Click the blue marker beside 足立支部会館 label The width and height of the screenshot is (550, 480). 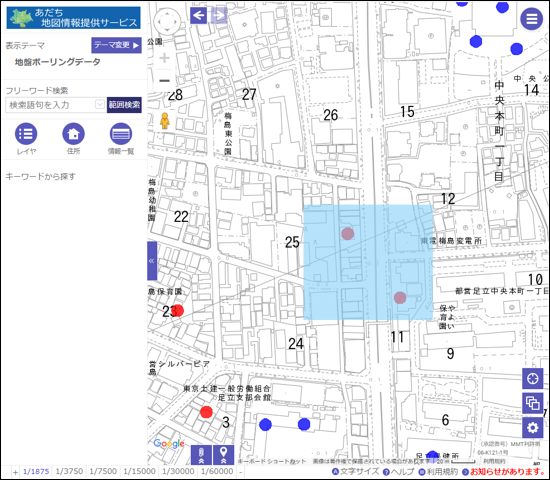266,425
